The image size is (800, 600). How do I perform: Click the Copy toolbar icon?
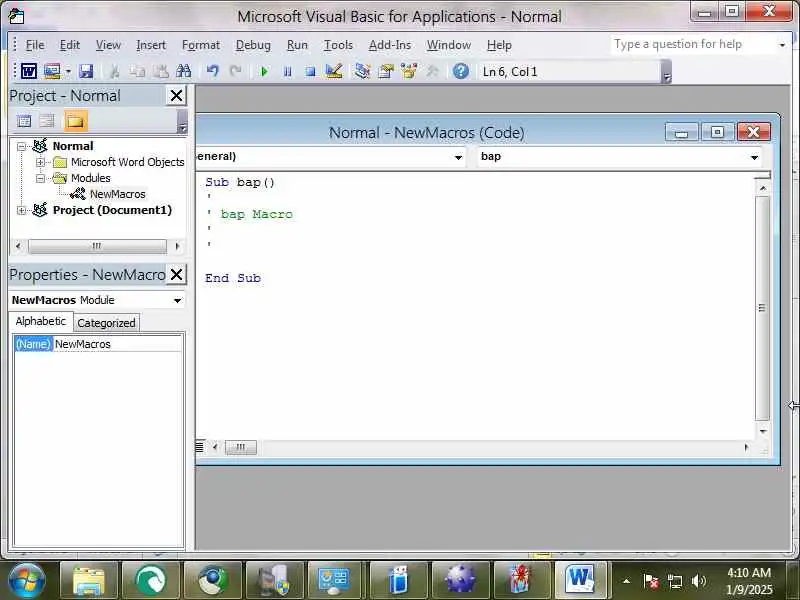[137, 71]
